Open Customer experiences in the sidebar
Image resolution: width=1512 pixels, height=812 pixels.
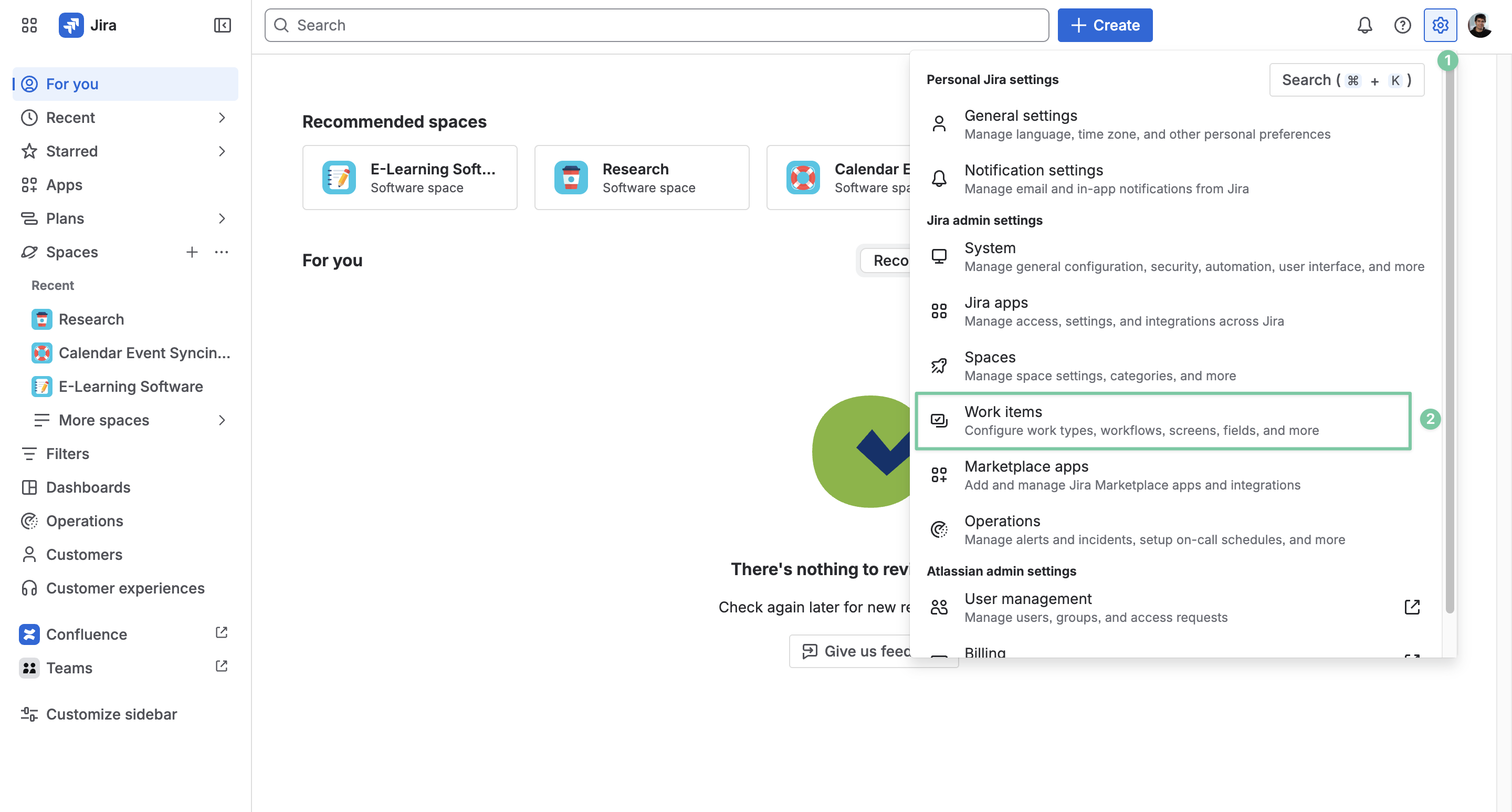pos(125,588)
